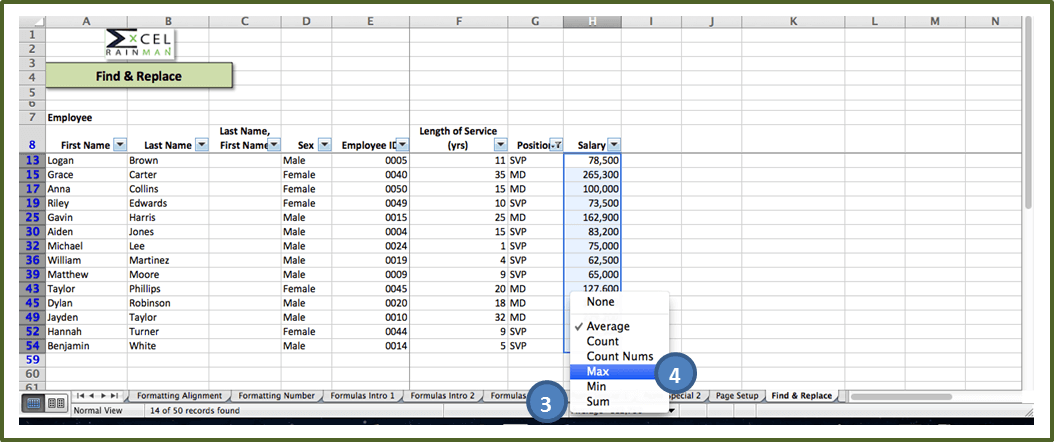Choose Count Nums in the popup menu

coord(619,356)
